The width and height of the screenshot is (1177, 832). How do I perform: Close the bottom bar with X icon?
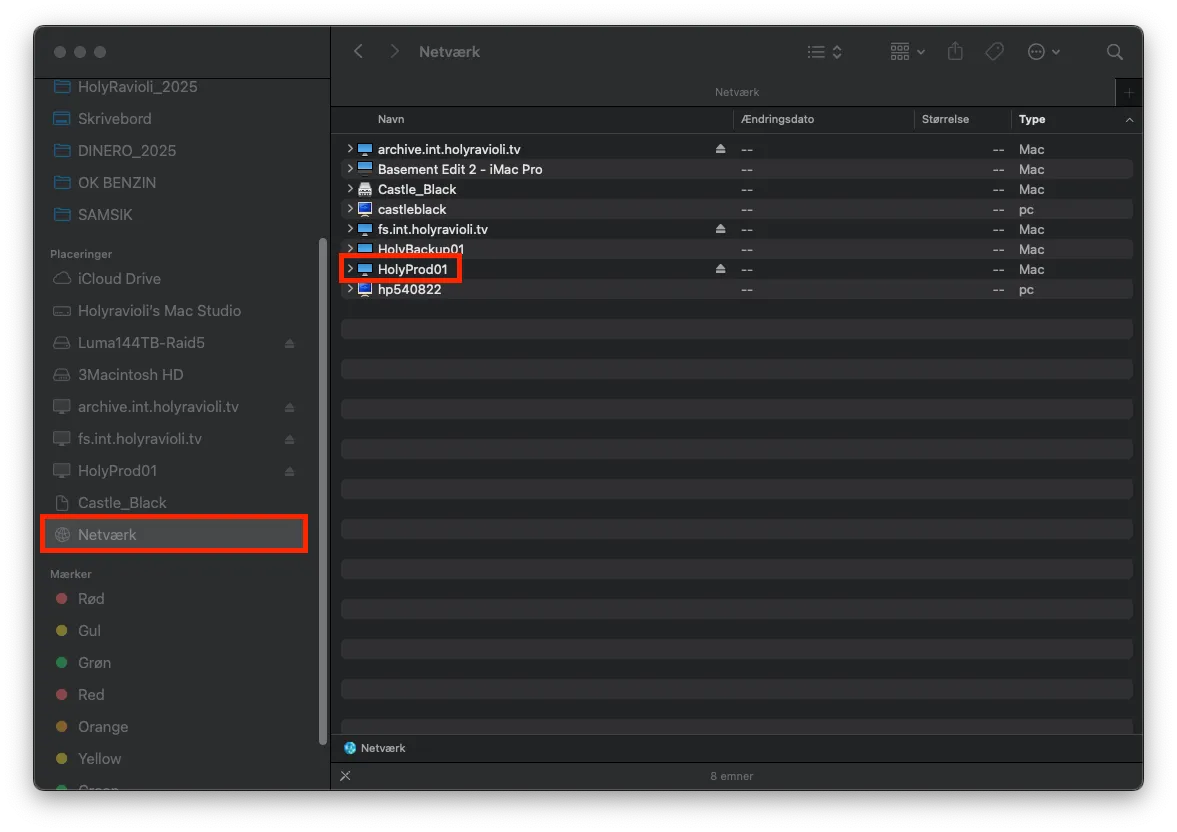(345, 776)
